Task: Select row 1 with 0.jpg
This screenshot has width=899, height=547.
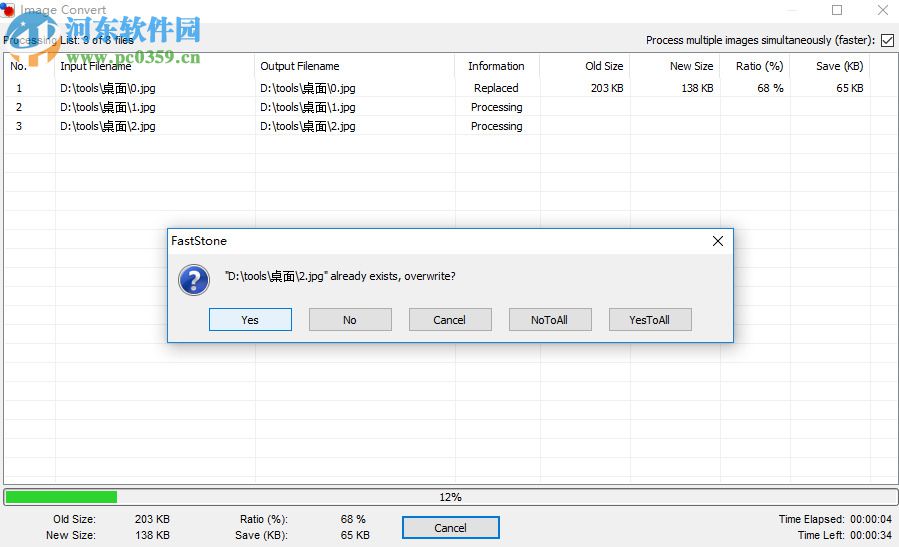Action: [x=108, y=88]
